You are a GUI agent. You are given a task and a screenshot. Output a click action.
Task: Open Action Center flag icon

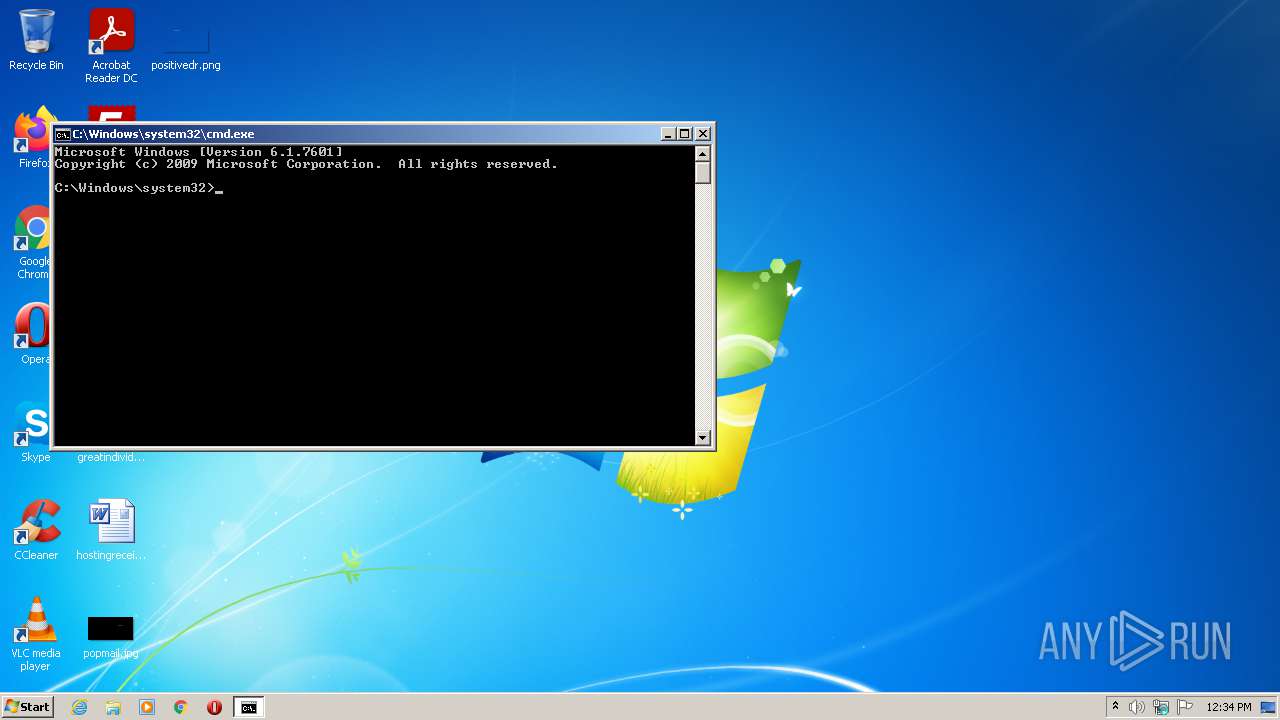[1185, 707]
